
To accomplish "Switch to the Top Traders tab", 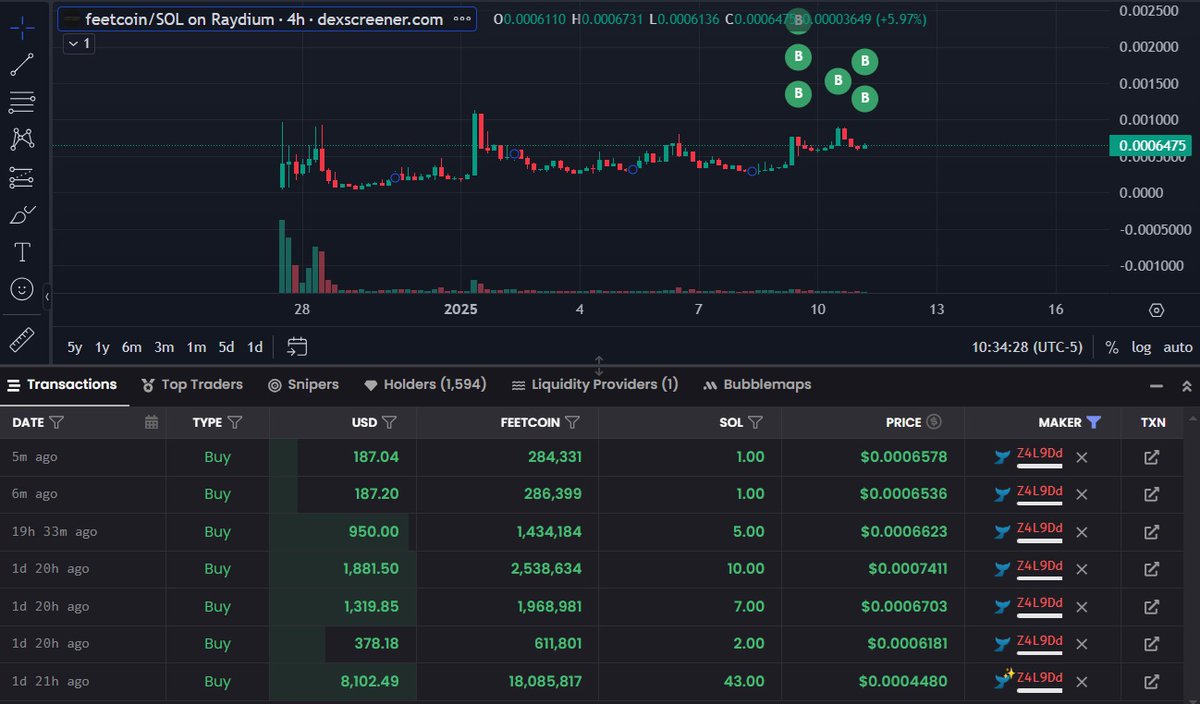I will [x=192, y=385].
